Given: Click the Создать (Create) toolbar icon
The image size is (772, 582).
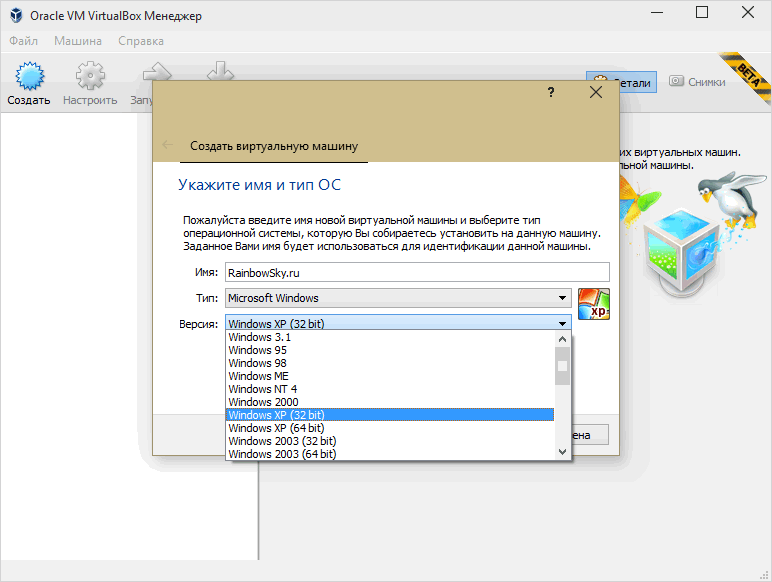Looking at the screenshot, I should (29, 76).
